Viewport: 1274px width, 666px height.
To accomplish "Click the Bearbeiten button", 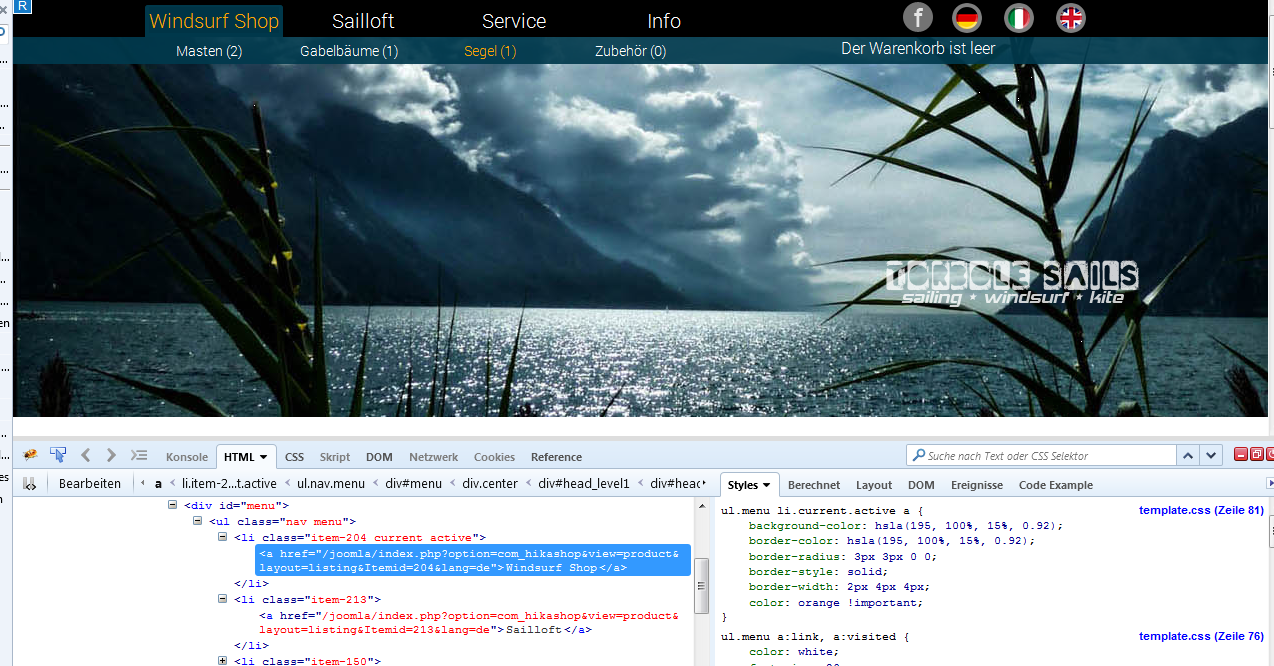I will [x=89, y=484].
